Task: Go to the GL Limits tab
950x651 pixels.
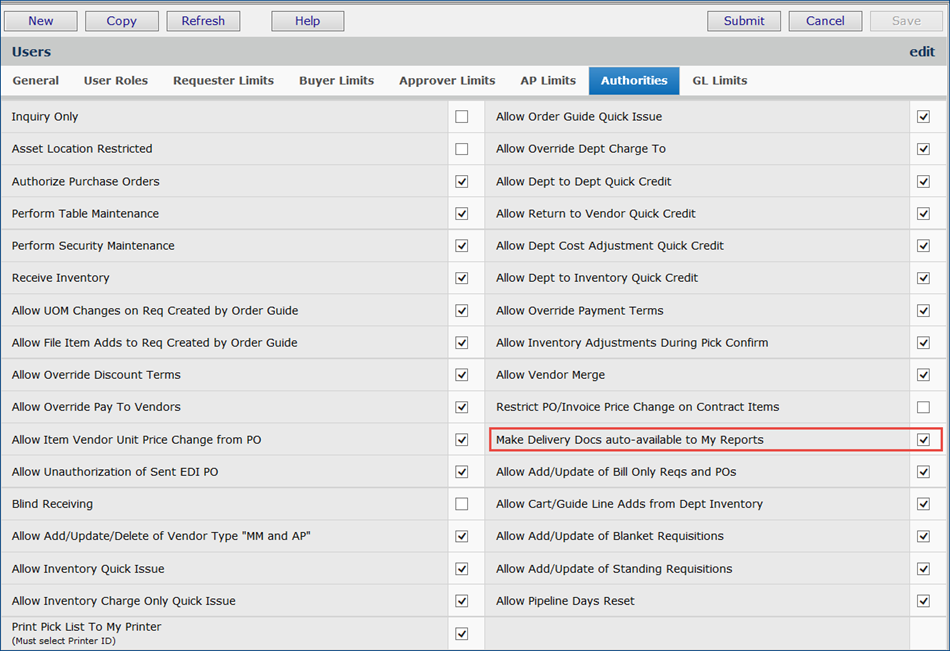Action: [x=719, y=81]
